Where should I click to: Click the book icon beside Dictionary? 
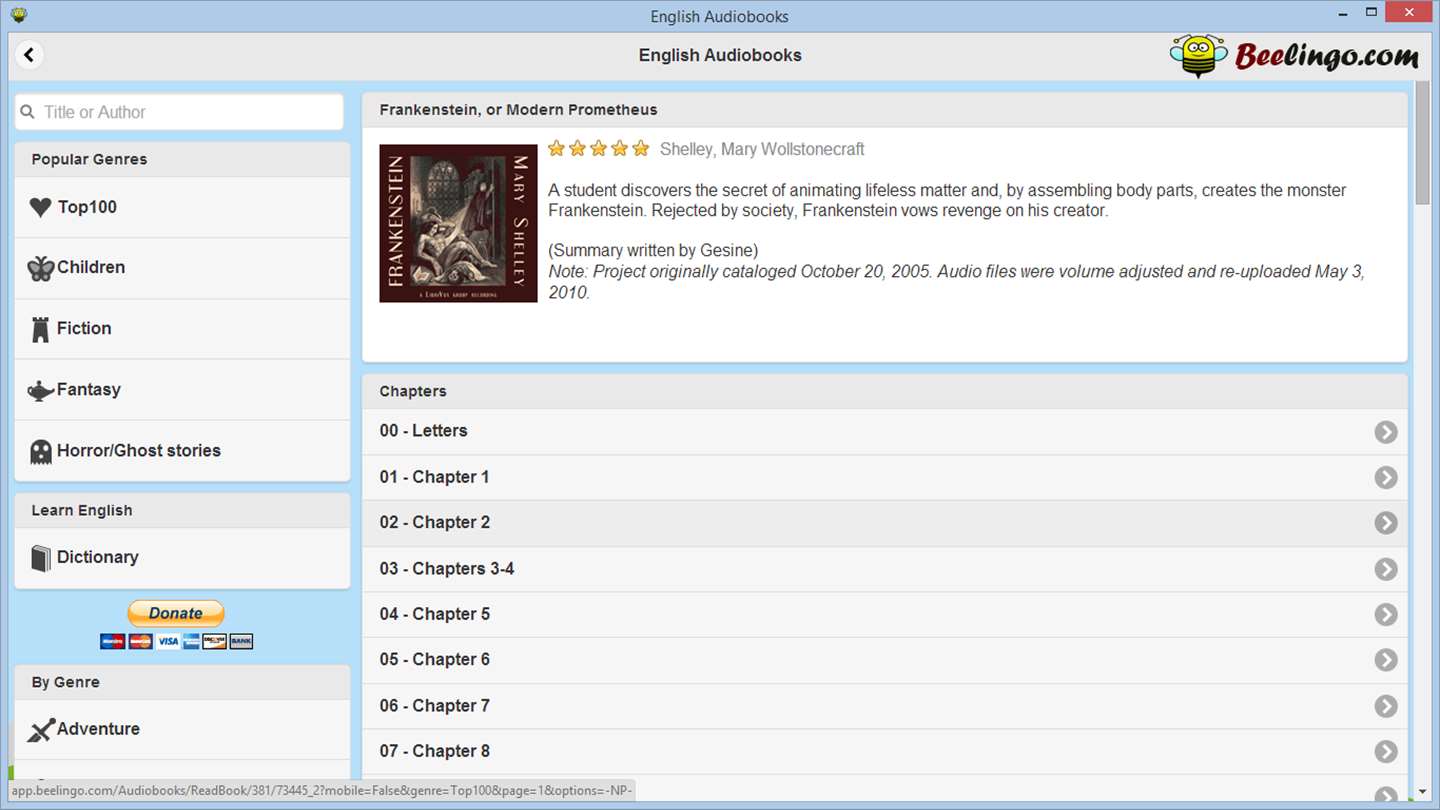pos(40,558)
